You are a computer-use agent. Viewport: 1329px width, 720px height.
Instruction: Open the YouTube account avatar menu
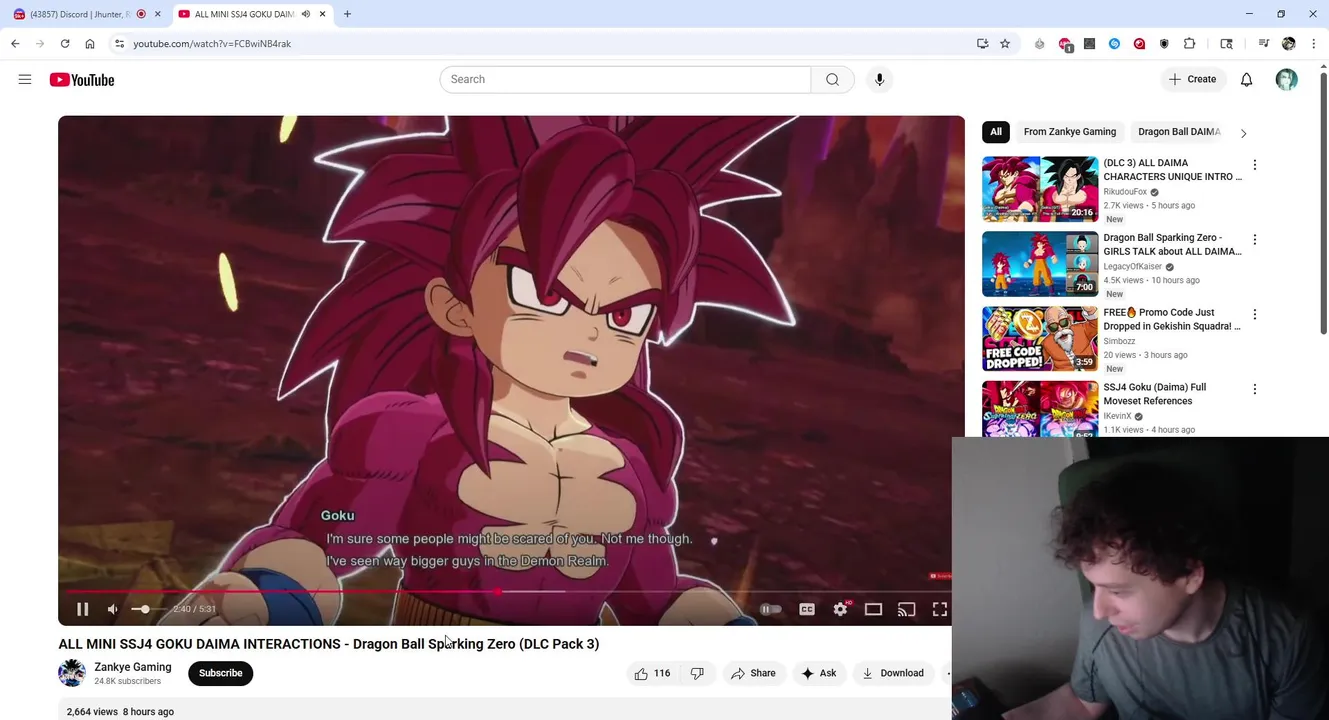pos(1286,79)
